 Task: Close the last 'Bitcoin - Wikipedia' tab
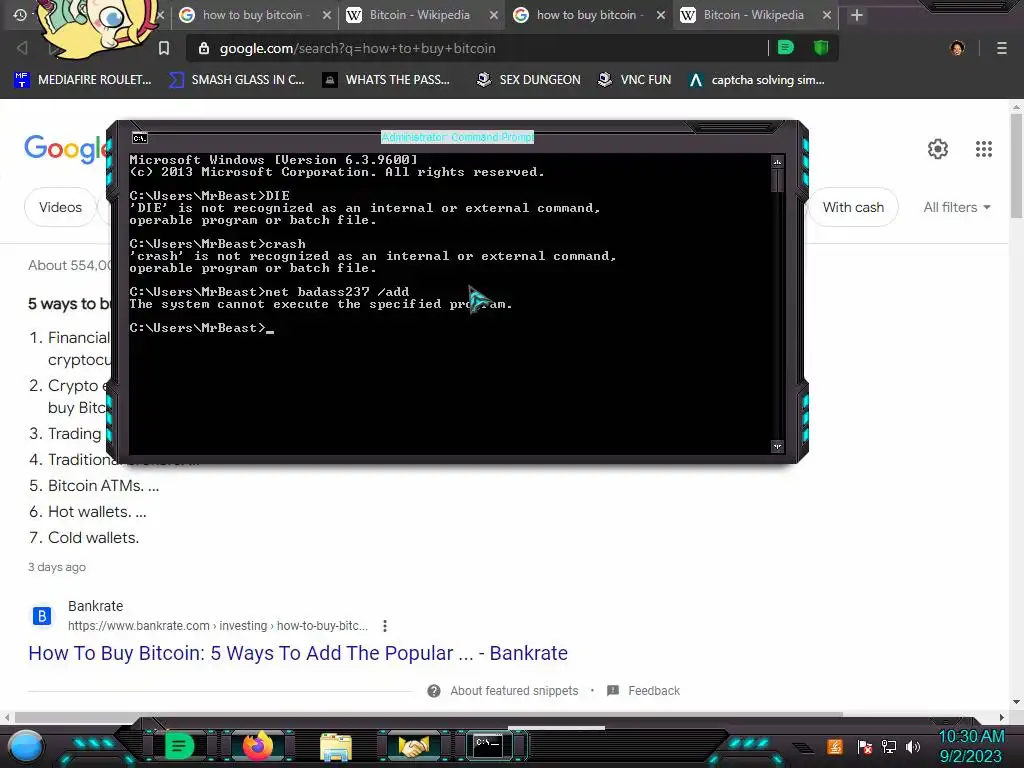point(827,15)
